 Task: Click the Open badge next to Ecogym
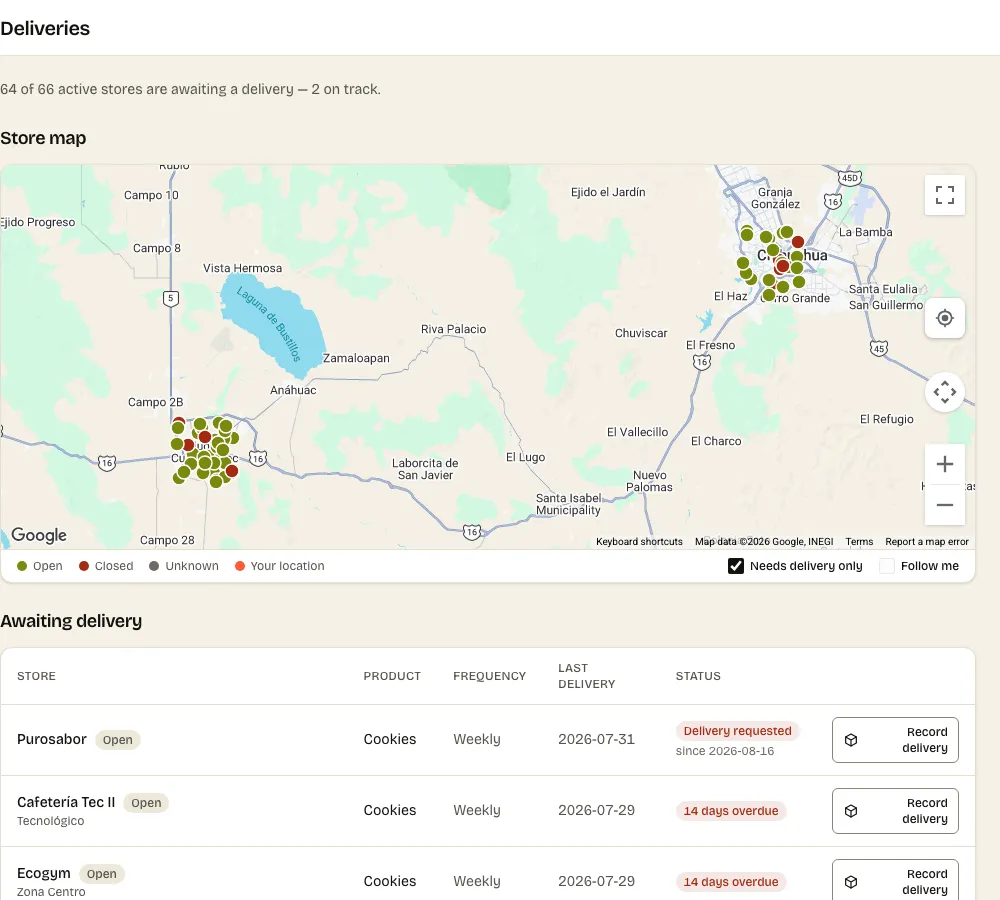102,874
